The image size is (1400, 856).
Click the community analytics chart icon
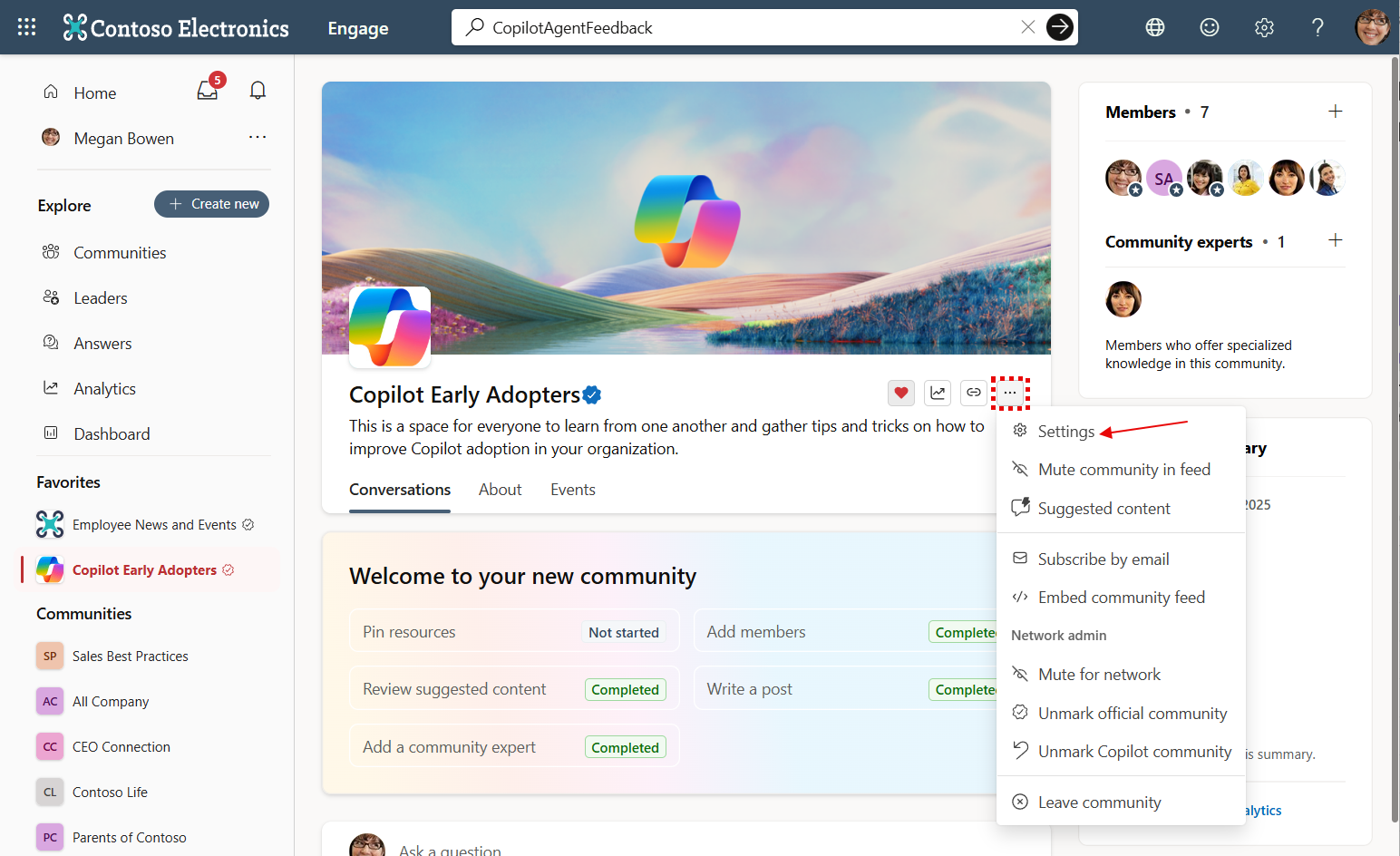pyautogui.click(x=938, y=393)
